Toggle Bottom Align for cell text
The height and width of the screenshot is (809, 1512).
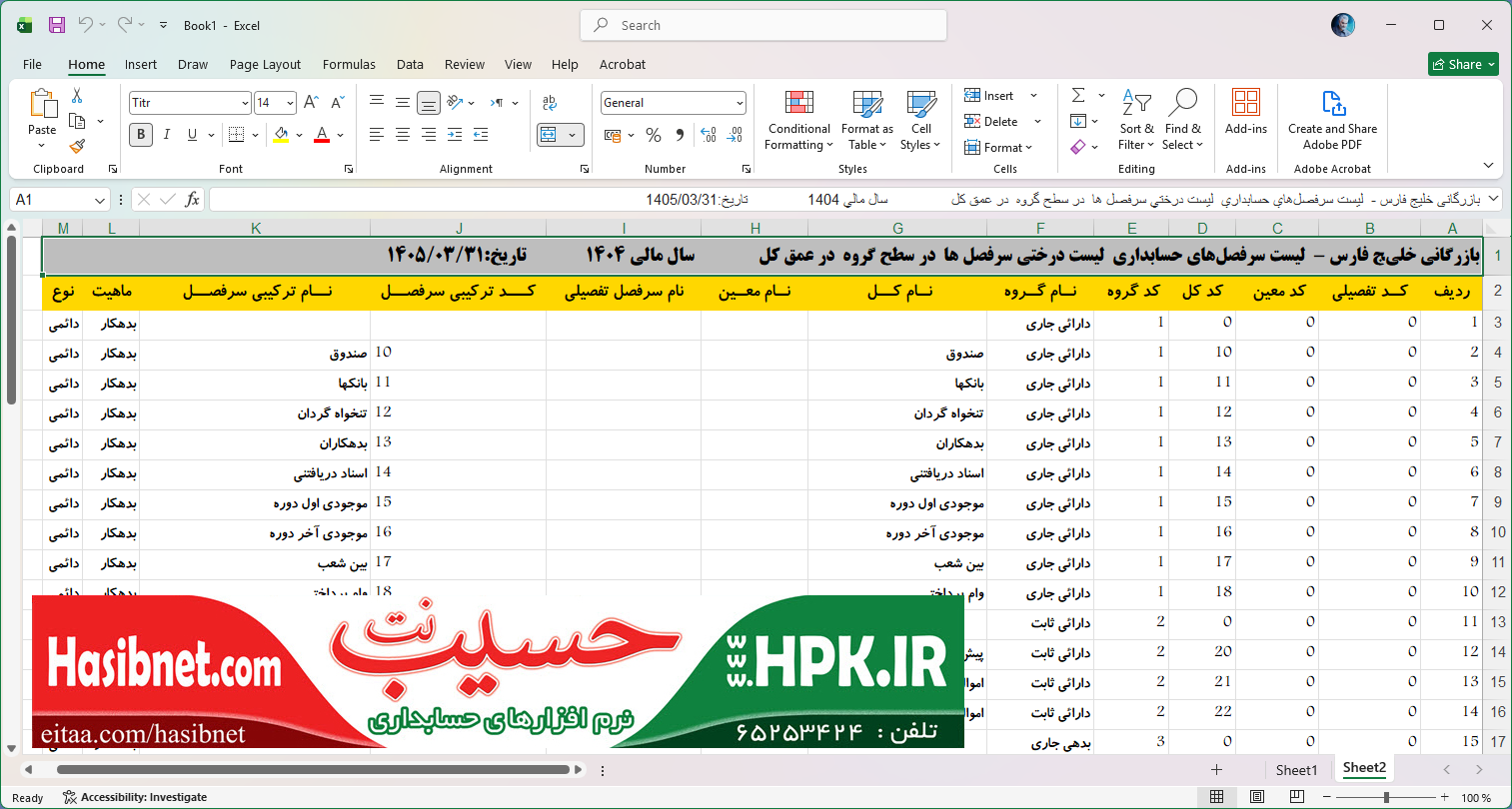click(429, 102)
